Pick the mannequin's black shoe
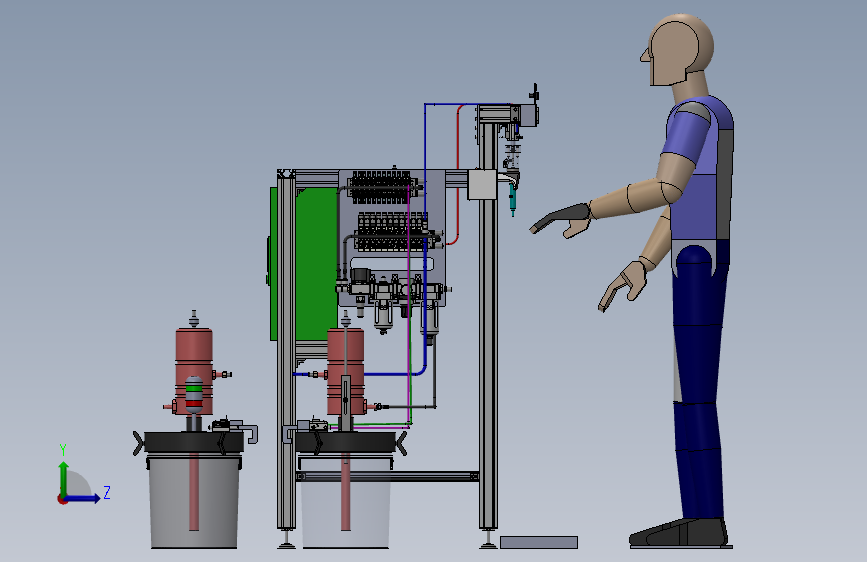 pos(679,533)
